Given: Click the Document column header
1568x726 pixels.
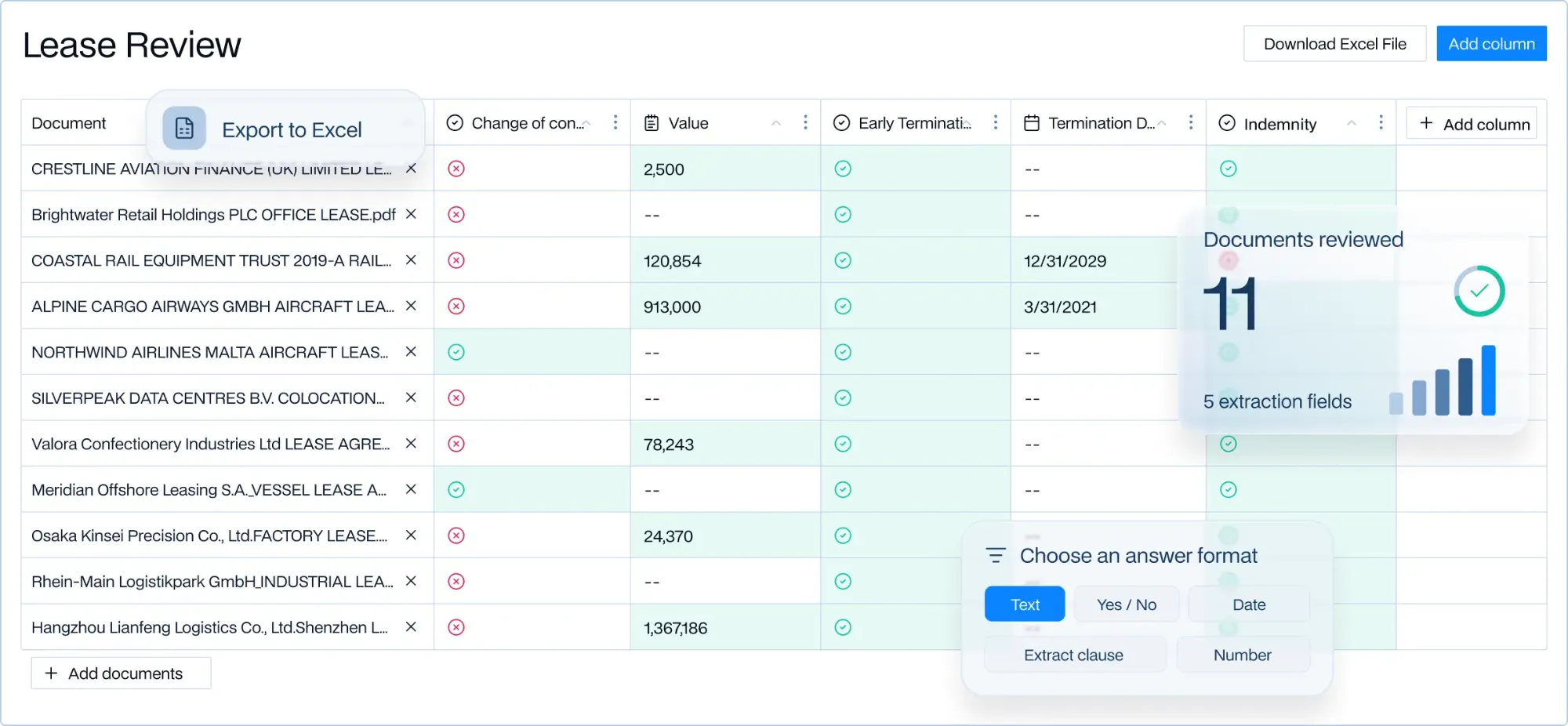Looking at the screenshot, I should (68, 123).
